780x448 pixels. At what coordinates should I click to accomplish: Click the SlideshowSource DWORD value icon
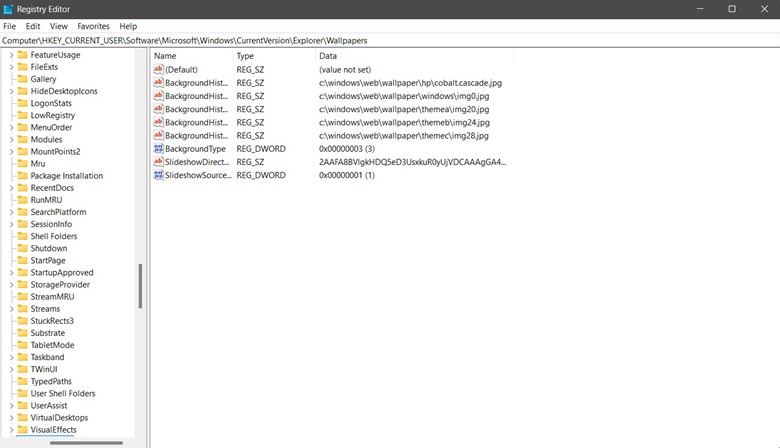pyautogui.click(x=158, y=175)
